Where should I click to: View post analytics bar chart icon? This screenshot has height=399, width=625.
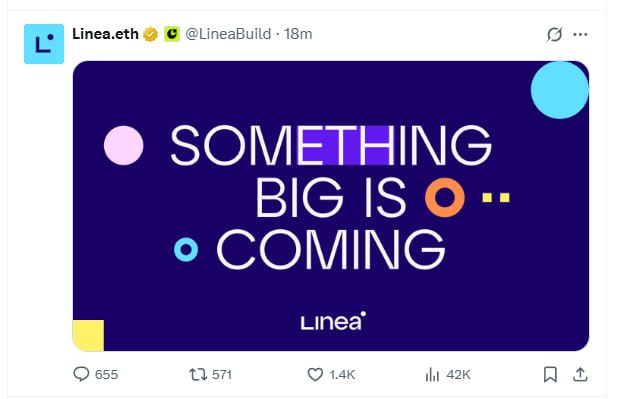(432, 374)
